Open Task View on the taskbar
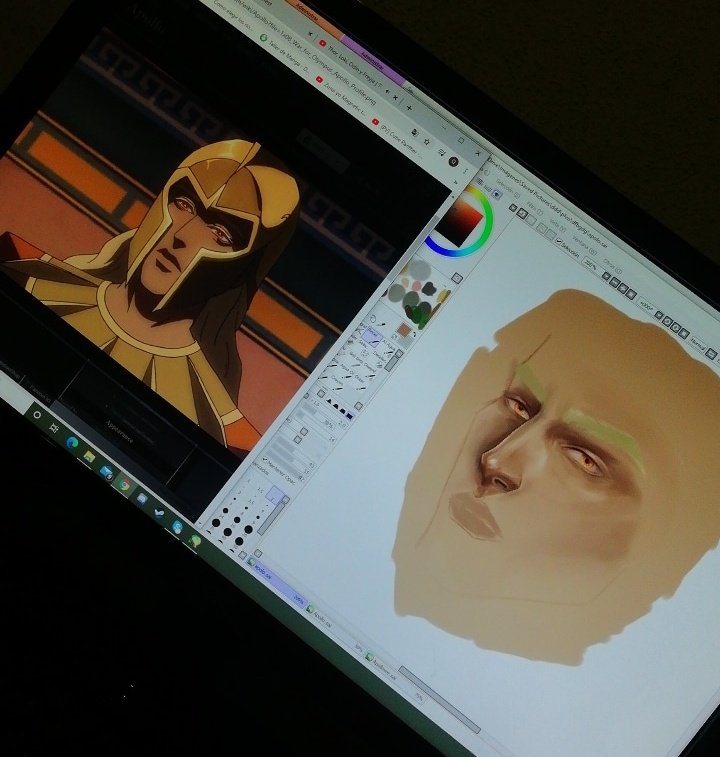This screenshot has height=757, width=720. pos(54,428)
